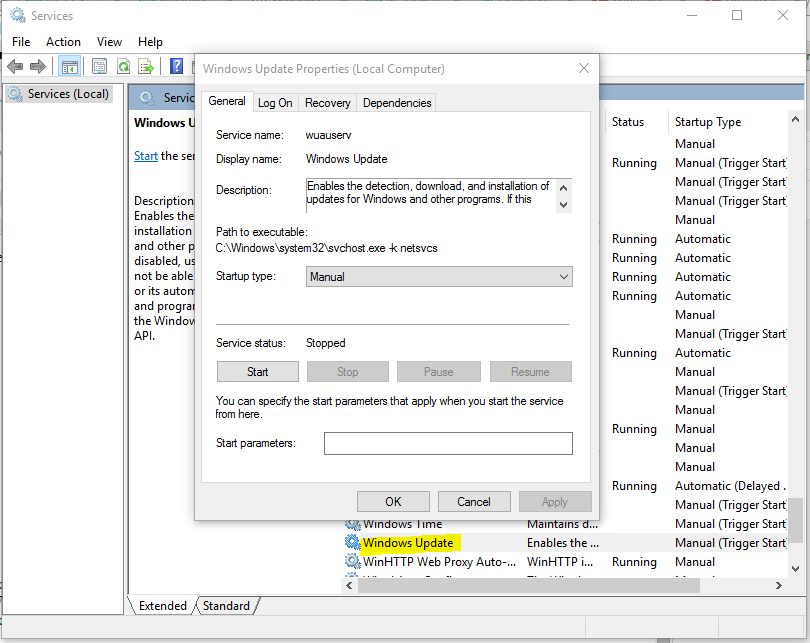Click the Start link in Services pane
The height and width of the screenshot is (643, 810).
pos(146,156)
